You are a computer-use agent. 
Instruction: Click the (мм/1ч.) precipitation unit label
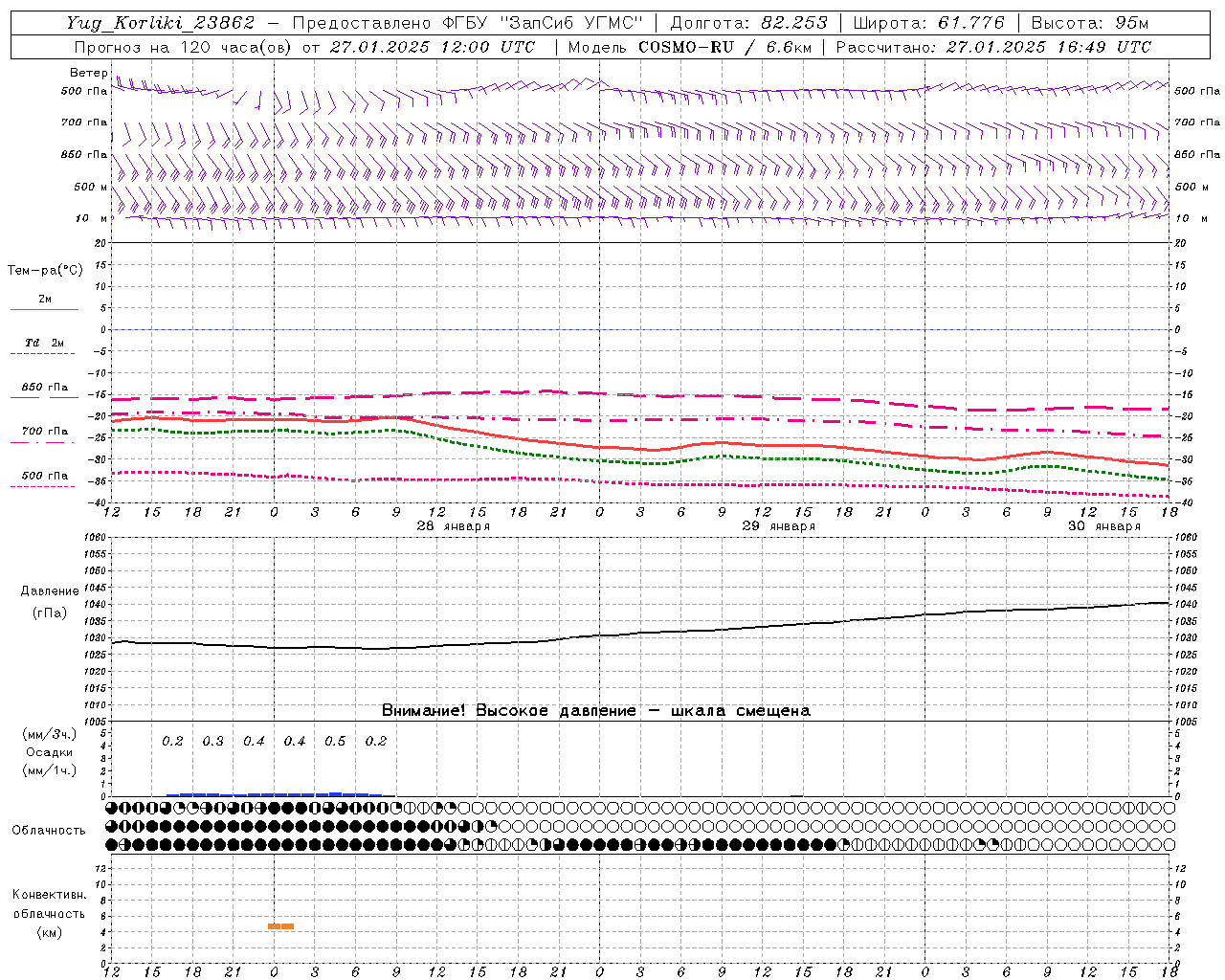point(49,770)
